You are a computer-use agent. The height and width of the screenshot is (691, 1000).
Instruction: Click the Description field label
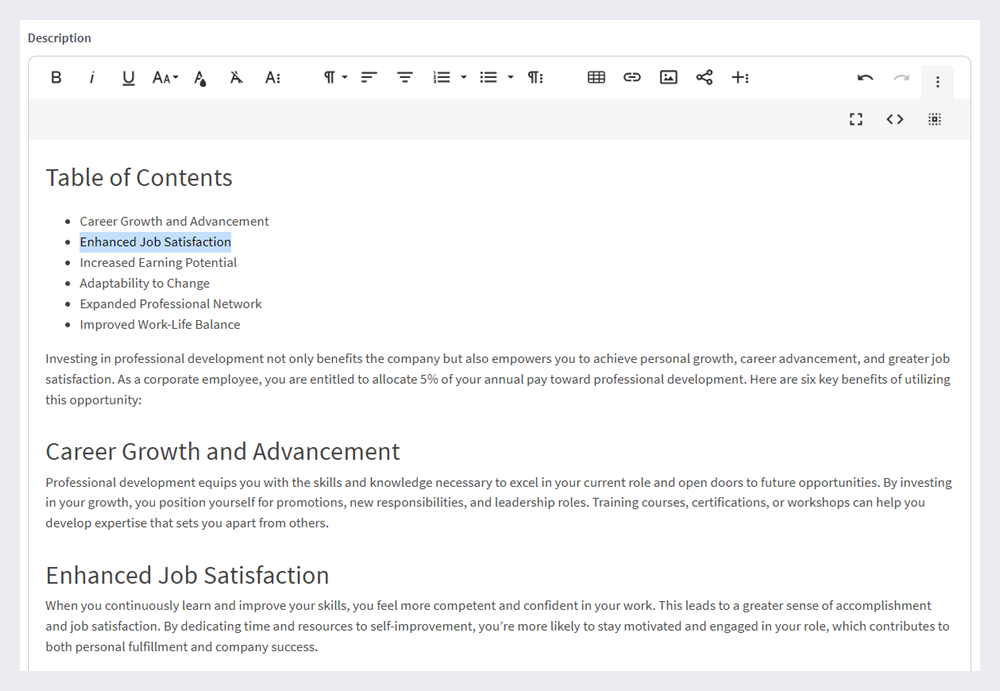59,38
